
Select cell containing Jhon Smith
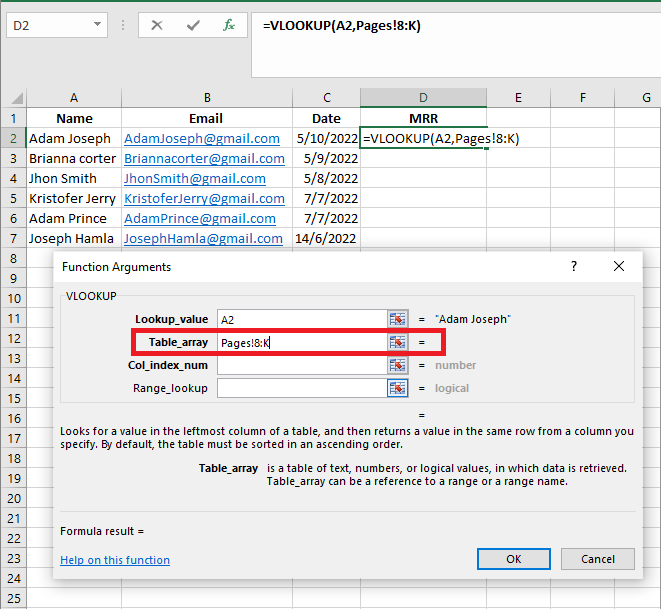click(74, 178)
